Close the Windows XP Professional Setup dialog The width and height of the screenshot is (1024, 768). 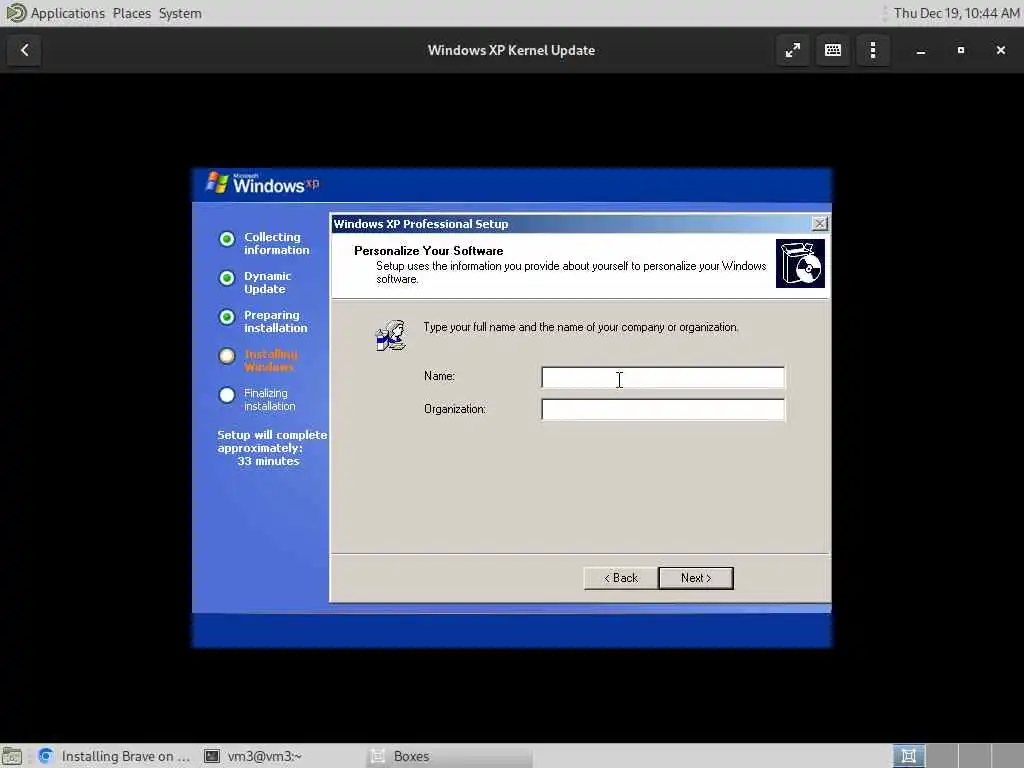pyautogui.click(x=820, y=223)
